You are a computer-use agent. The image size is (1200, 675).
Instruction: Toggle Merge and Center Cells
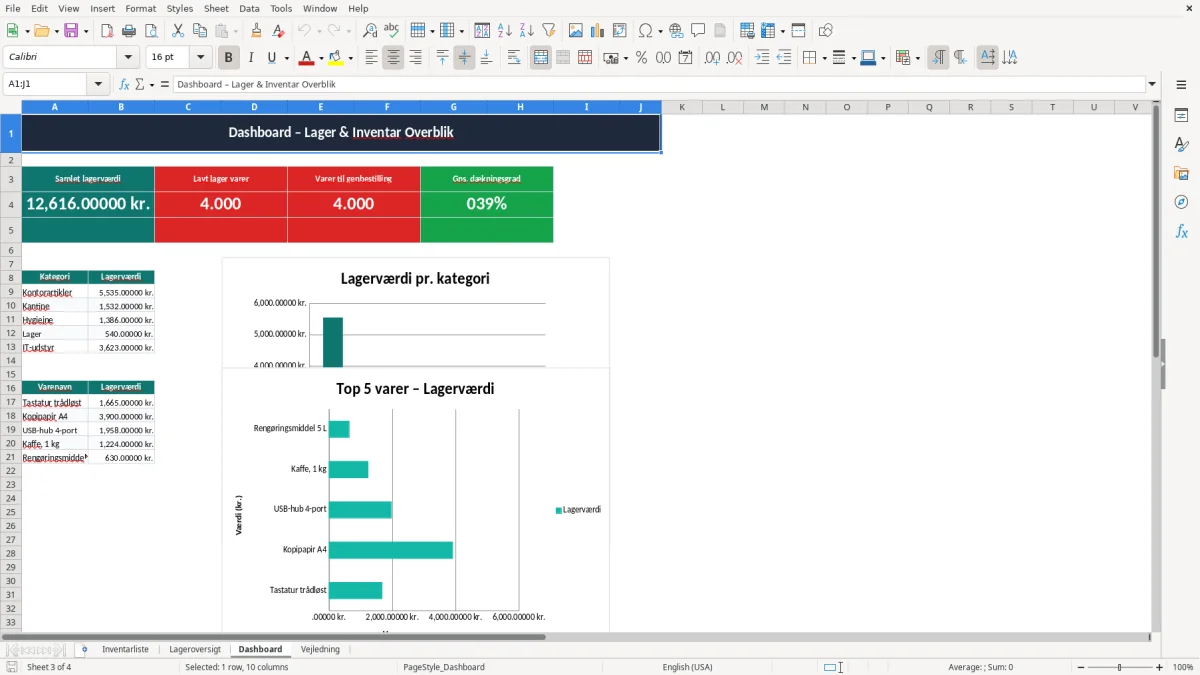[x=541, y=58]
